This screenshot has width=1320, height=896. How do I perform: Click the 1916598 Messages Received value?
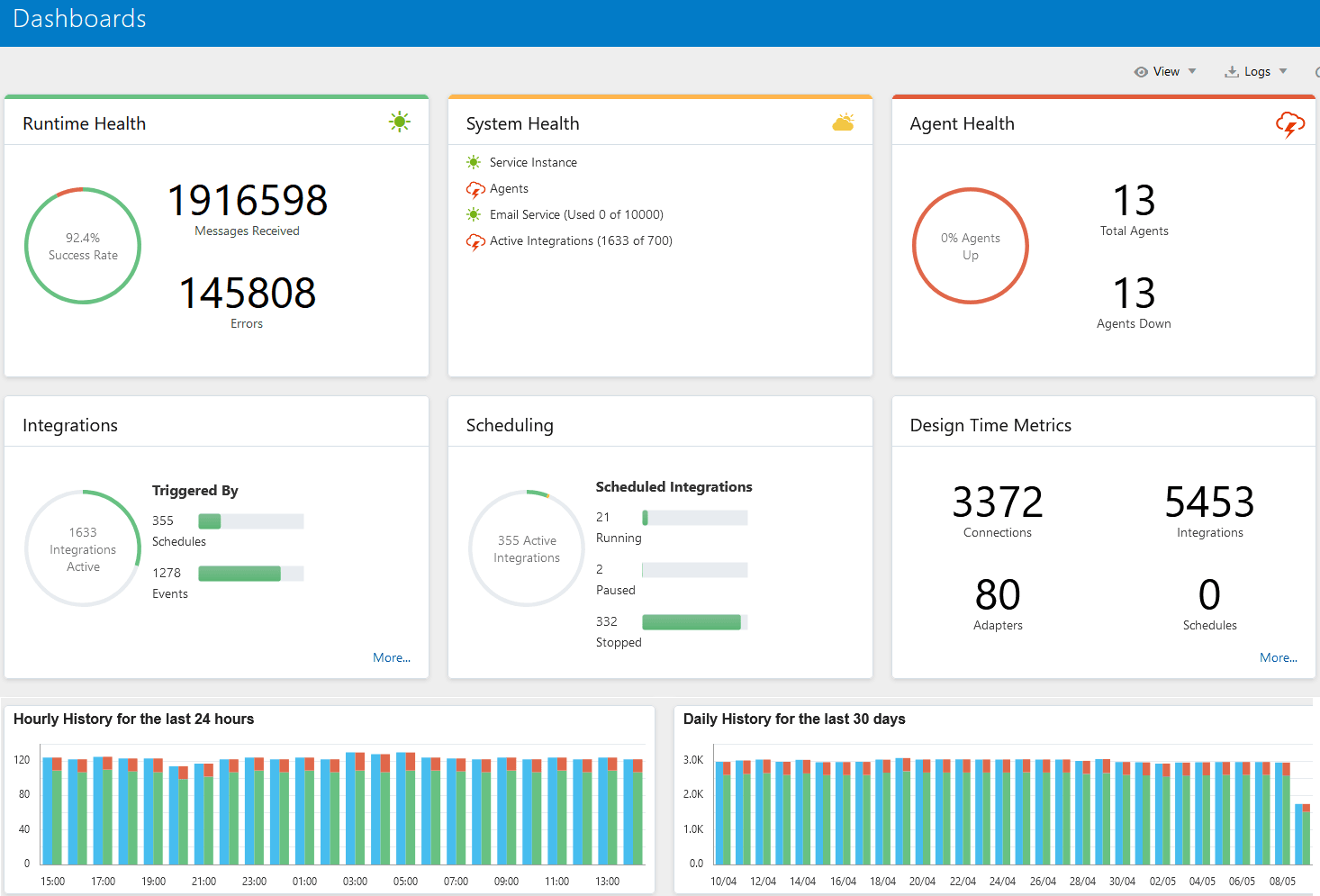click(248, 201)
